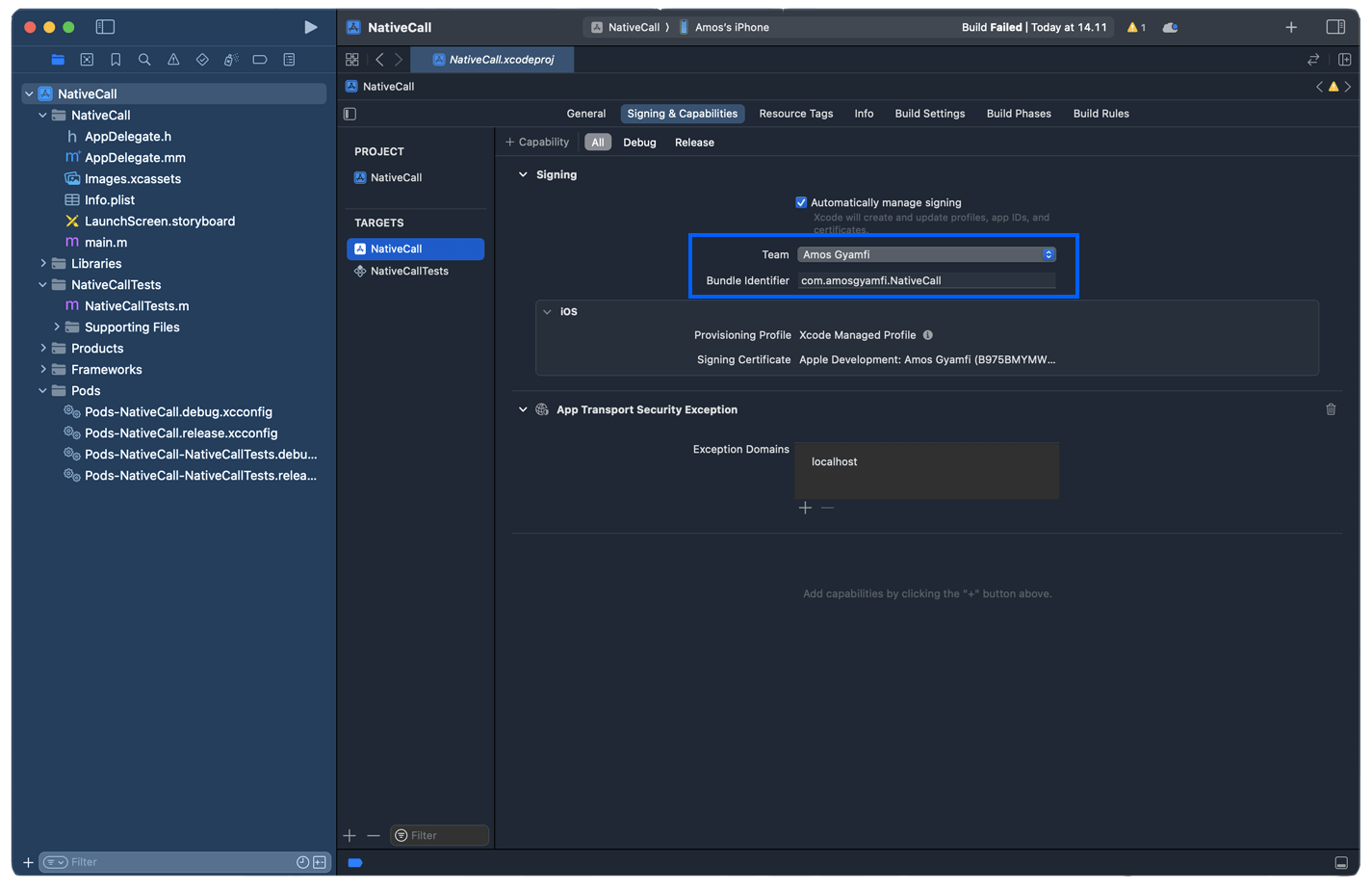This screenshot has width=1372, height=890.
Task: Run the project with the play button
Action: point(310,27)
